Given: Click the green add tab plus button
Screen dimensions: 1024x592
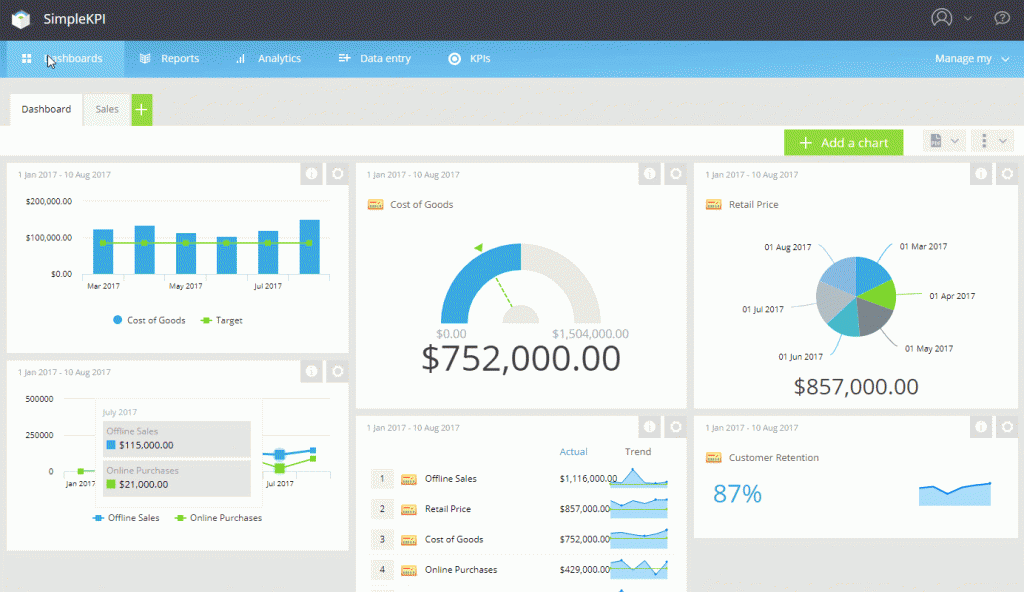Looking at the screenshot, I should pos(142,110).
